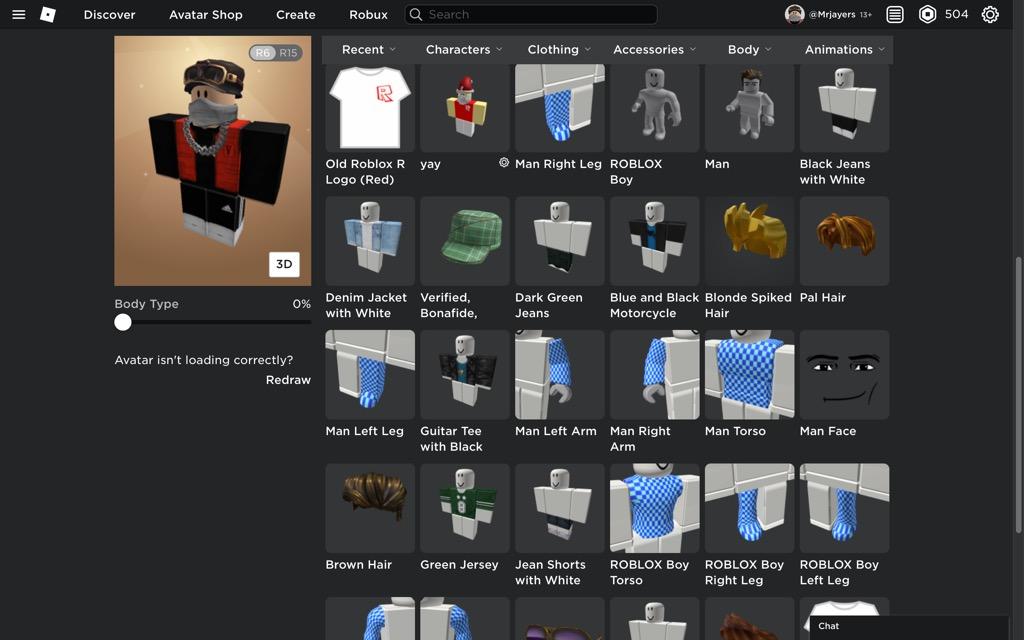This screenshot has height=640, width=1024.
Task: Go to the Avatar Shop menu item
Action: 206,14
